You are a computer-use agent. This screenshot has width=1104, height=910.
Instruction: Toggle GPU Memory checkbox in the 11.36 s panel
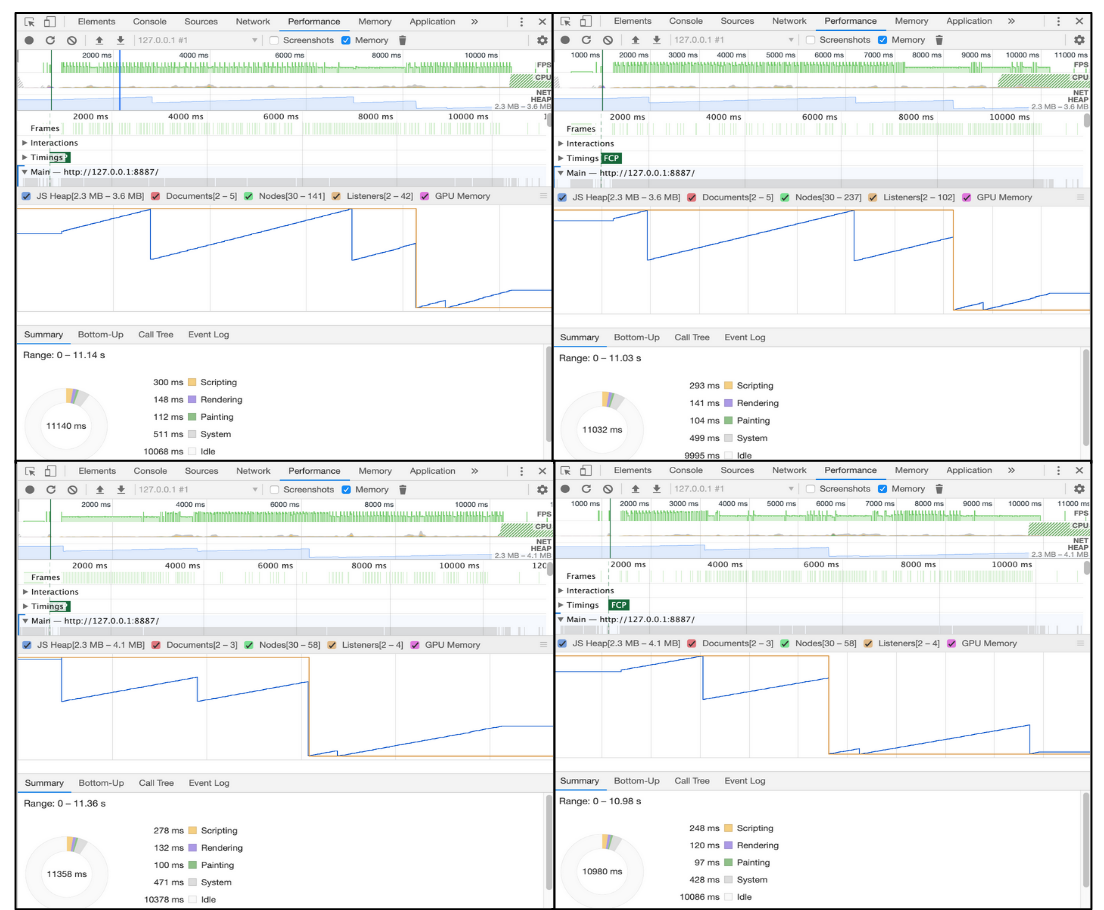415,644
